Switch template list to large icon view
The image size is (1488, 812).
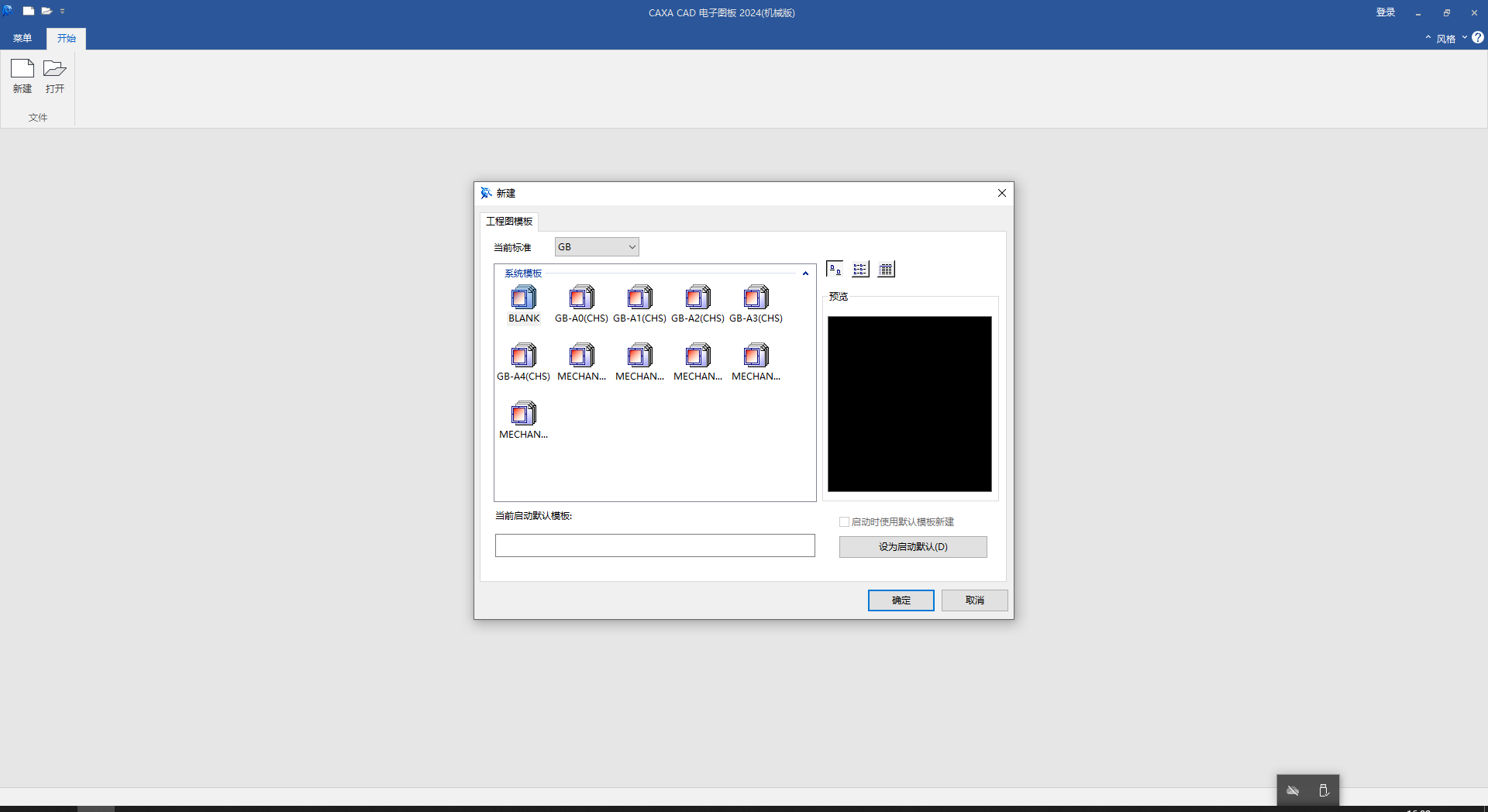click(835, 270)
